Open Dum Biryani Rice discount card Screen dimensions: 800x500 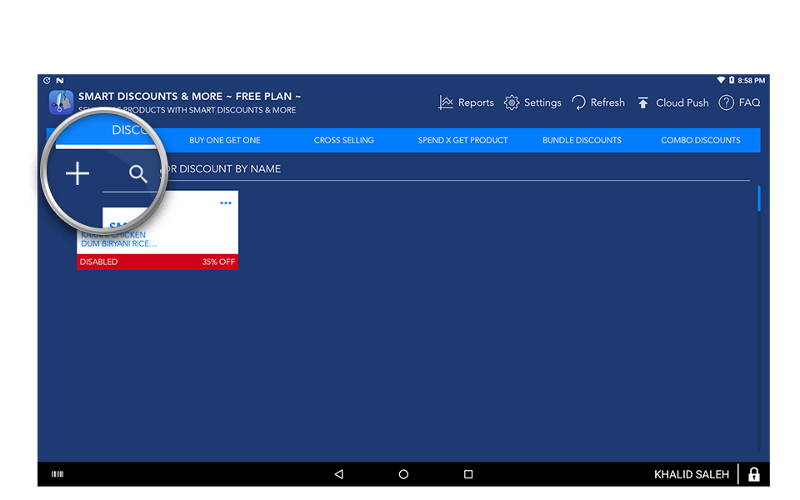tap(157, 230)
